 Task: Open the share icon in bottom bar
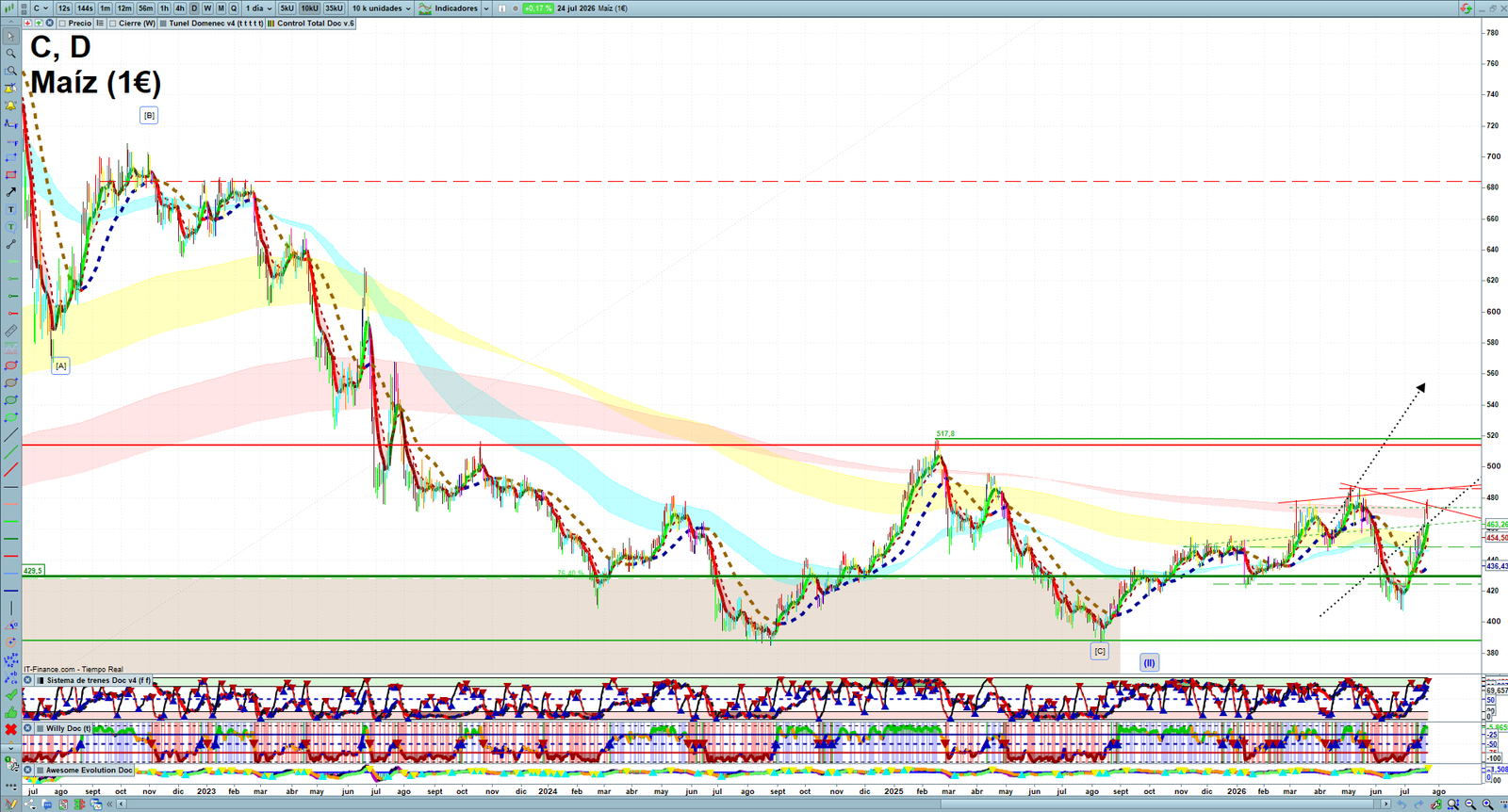(x=30, y=804)
